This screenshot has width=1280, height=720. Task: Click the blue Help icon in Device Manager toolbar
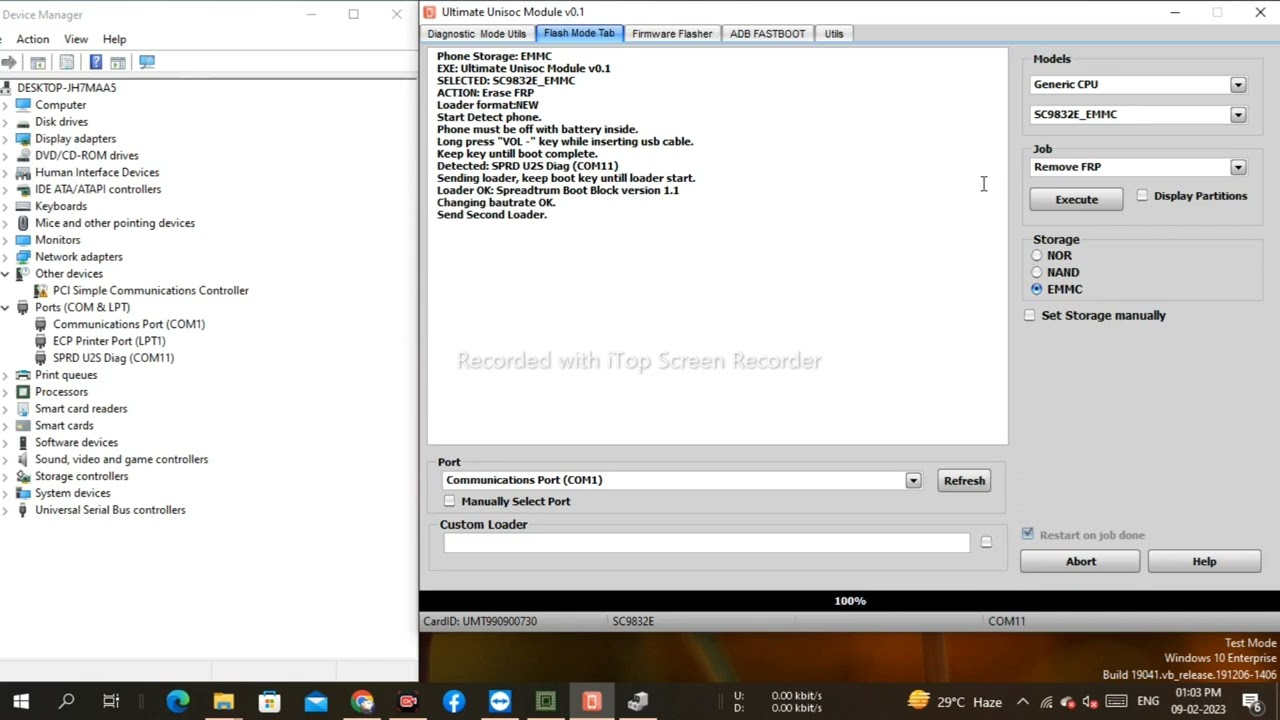(95, 62)
